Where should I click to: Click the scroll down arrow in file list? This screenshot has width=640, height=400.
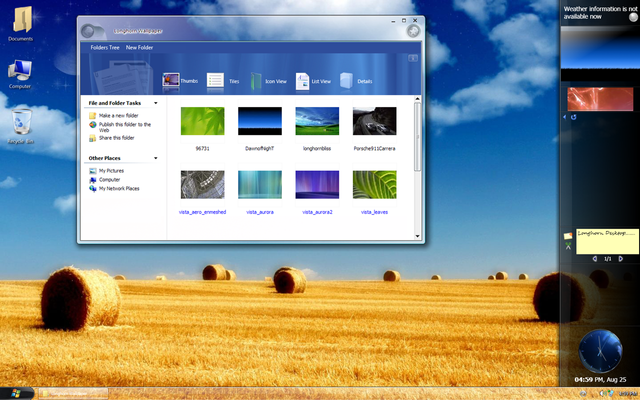click(x=417, y=236)
